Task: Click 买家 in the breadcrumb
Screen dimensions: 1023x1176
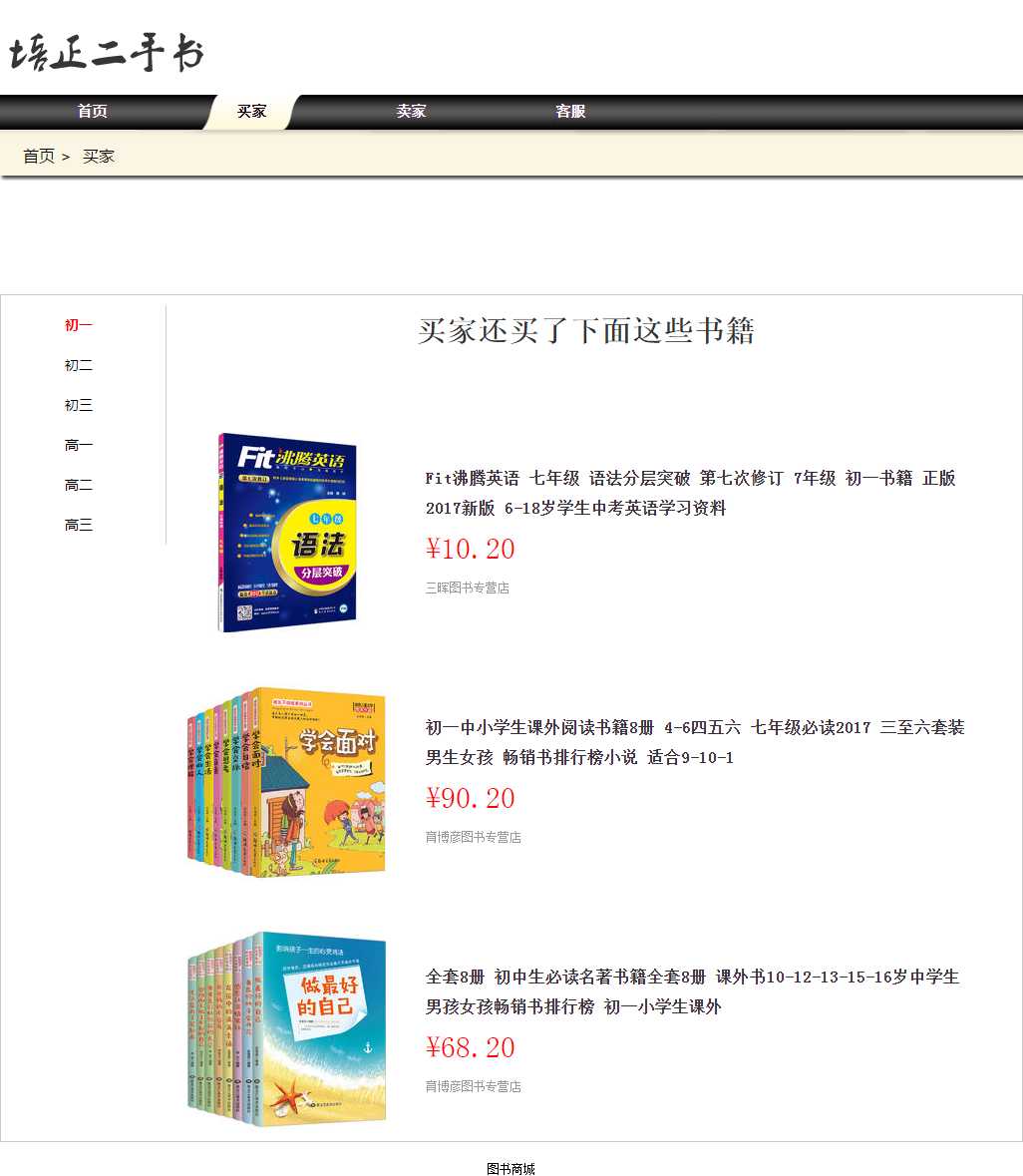Action: (x=99, y=157)
